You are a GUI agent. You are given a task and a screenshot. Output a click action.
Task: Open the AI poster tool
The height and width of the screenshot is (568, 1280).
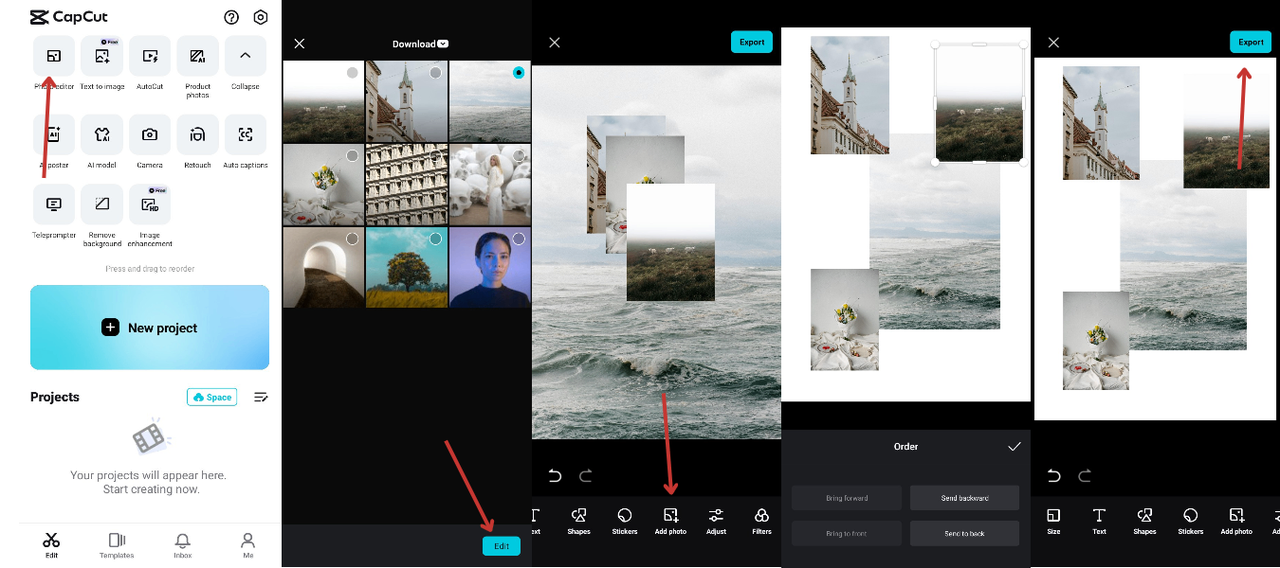pos(54,134)
